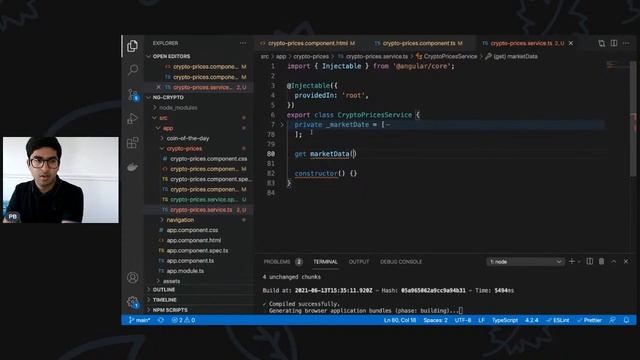Image resolution: width=640 pixels, height=360 pixels.
Task: Open the Accounts menu icon
Action: (x=133, y=278)
